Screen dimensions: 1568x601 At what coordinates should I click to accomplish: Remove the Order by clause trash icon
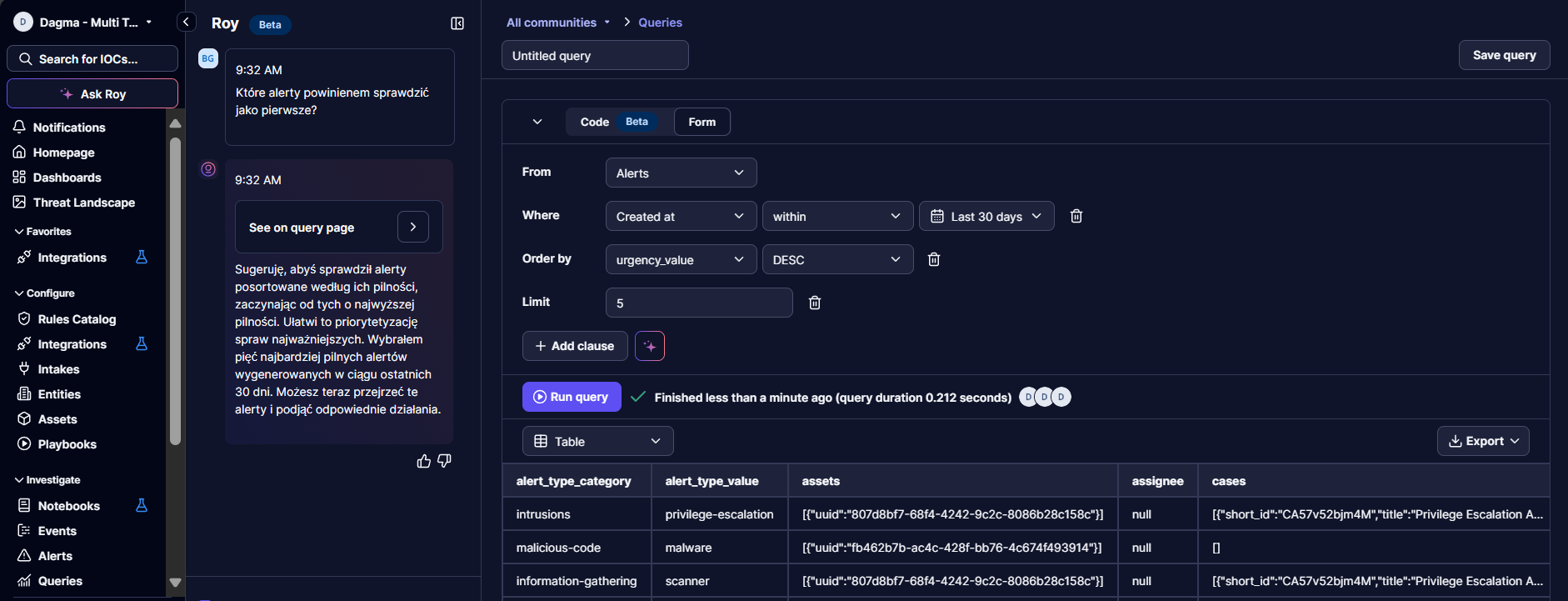click(x=933, y=259)
